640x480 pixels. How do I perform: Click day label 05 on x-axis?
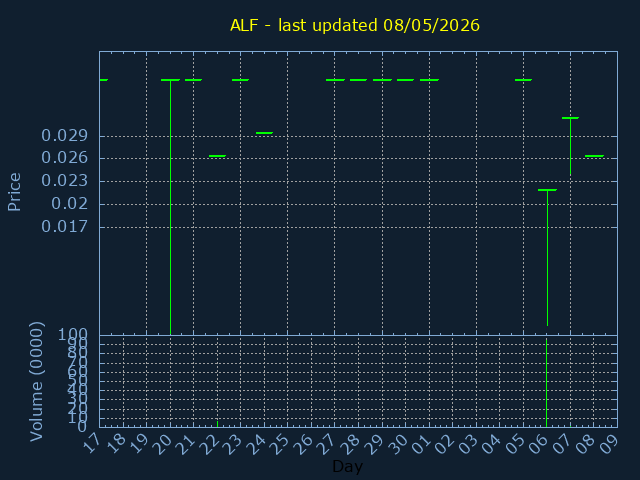tap(516, 444)
